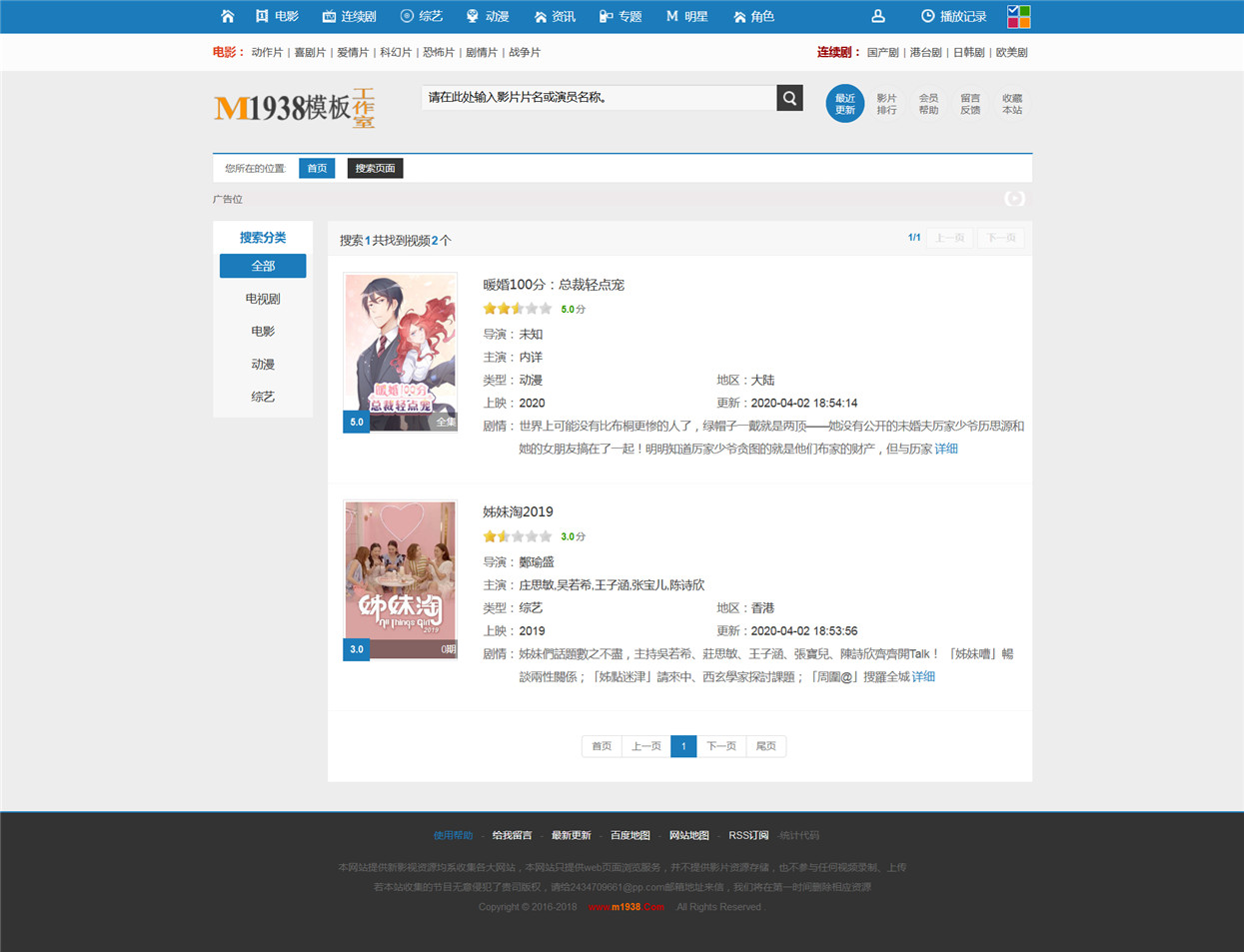The width and height of the screenshot is (1244, 952).
Task: Open the 战争片 movie category
Action: [525, 52]
